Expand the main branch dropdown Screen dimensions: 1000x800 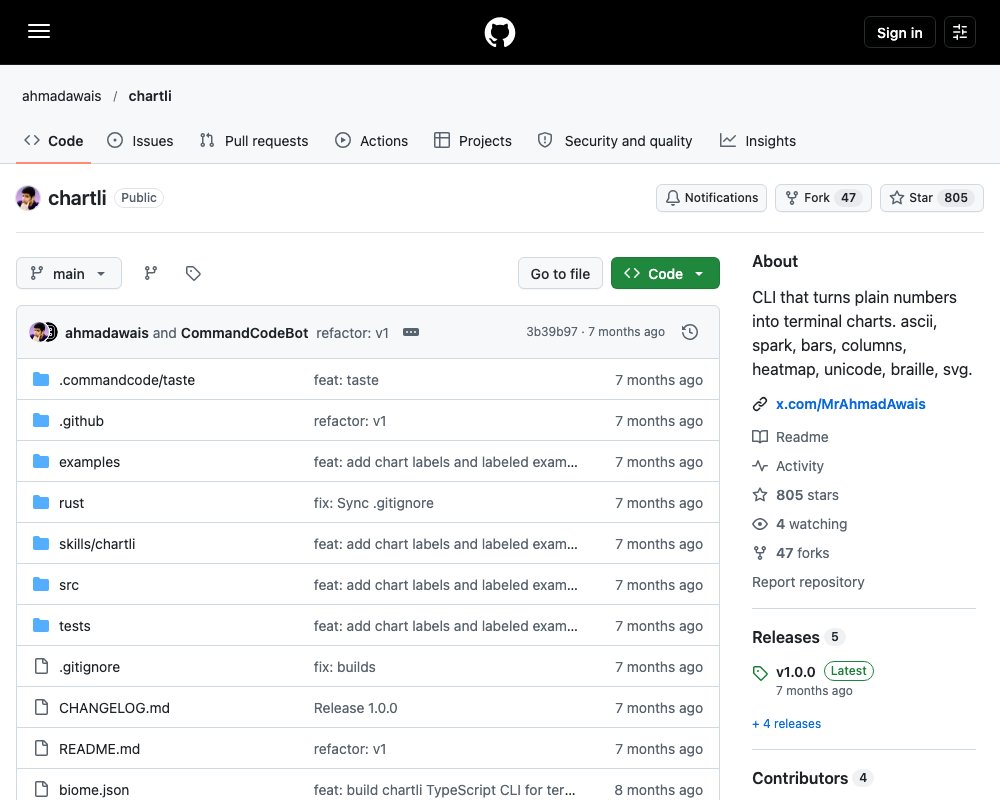pyautogui.click(x=69, y=274)
